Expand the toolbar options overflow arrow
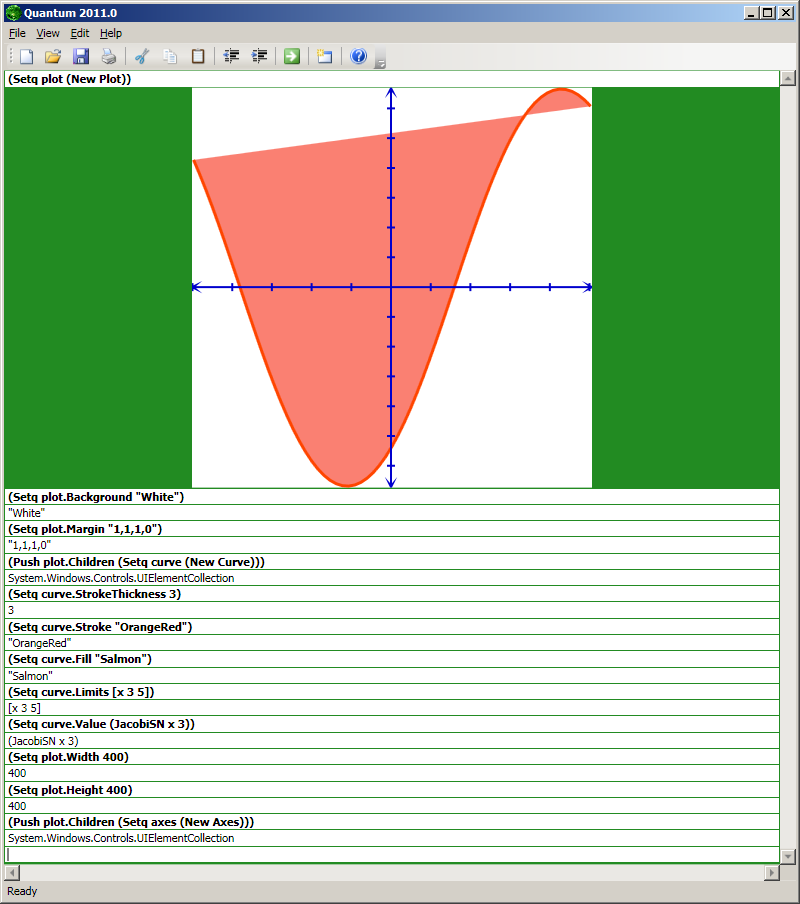 pos(380,62)
